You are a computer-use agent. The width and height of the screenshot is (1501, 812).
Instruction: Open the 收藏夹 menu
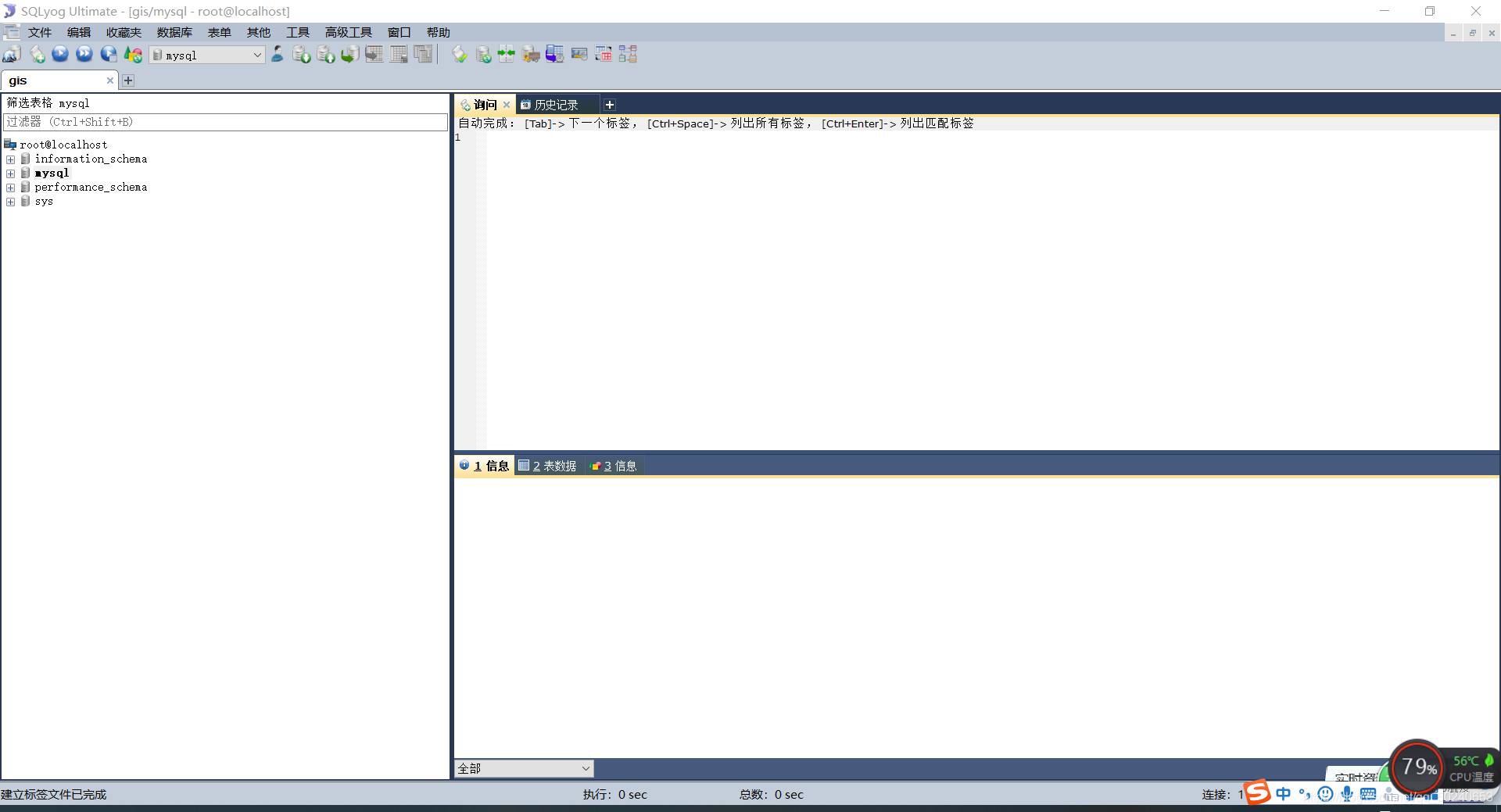click(124, 33)
